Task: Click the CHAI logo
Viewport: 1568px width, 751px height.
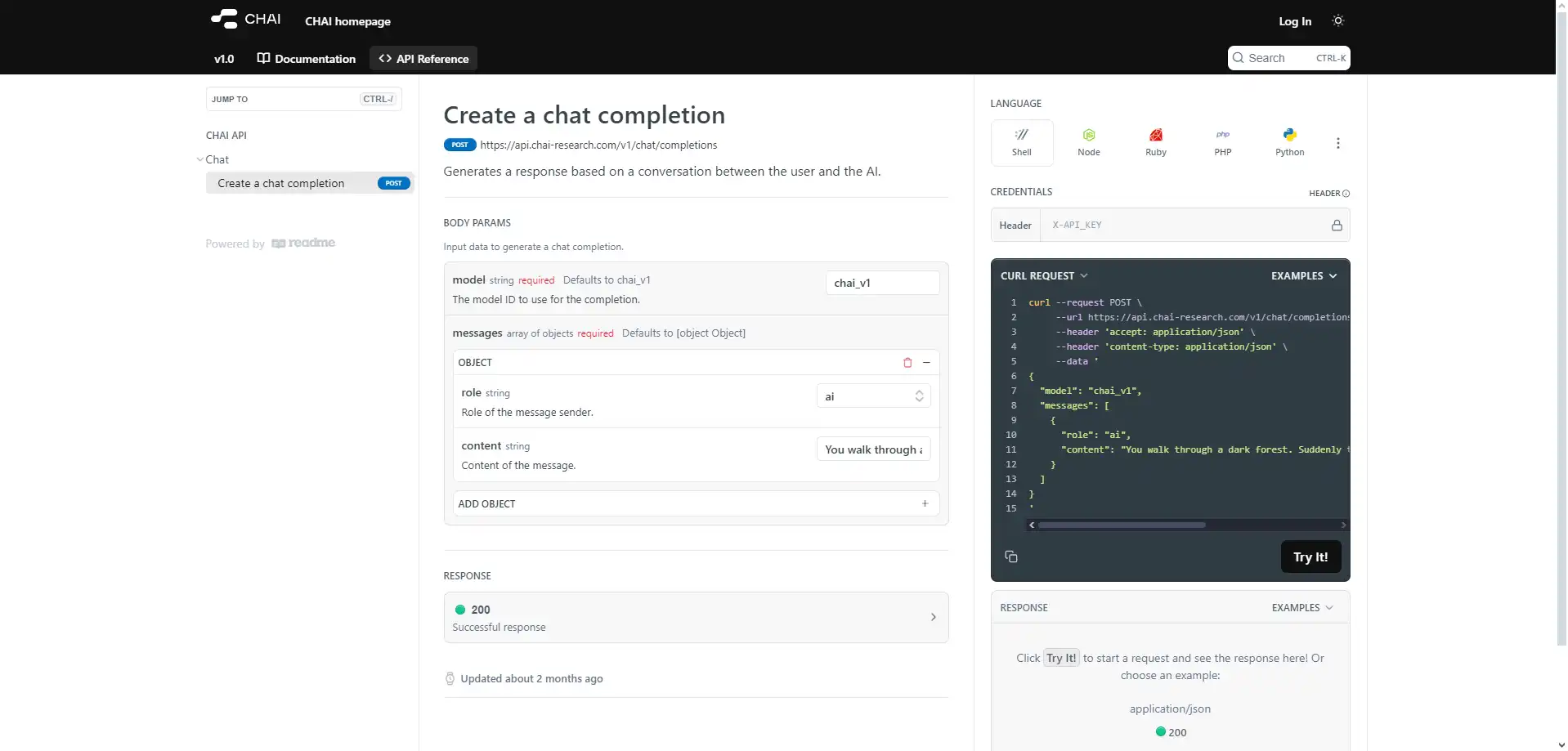Action: tap(245, 19)
